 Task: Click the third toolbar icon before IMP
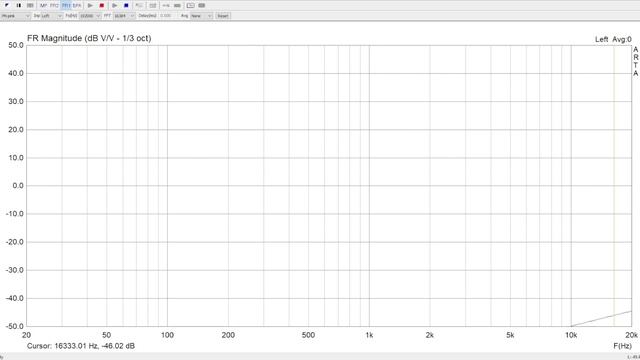tap(30, 5)
